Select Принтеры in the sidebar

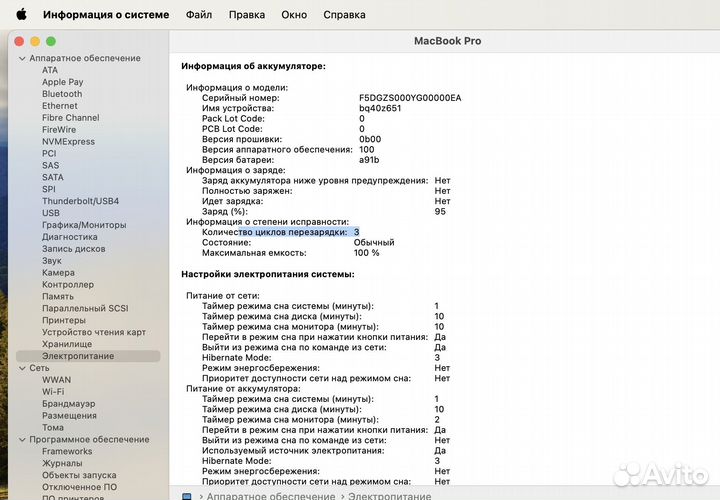pyautogui.click(x=64, y=321)
